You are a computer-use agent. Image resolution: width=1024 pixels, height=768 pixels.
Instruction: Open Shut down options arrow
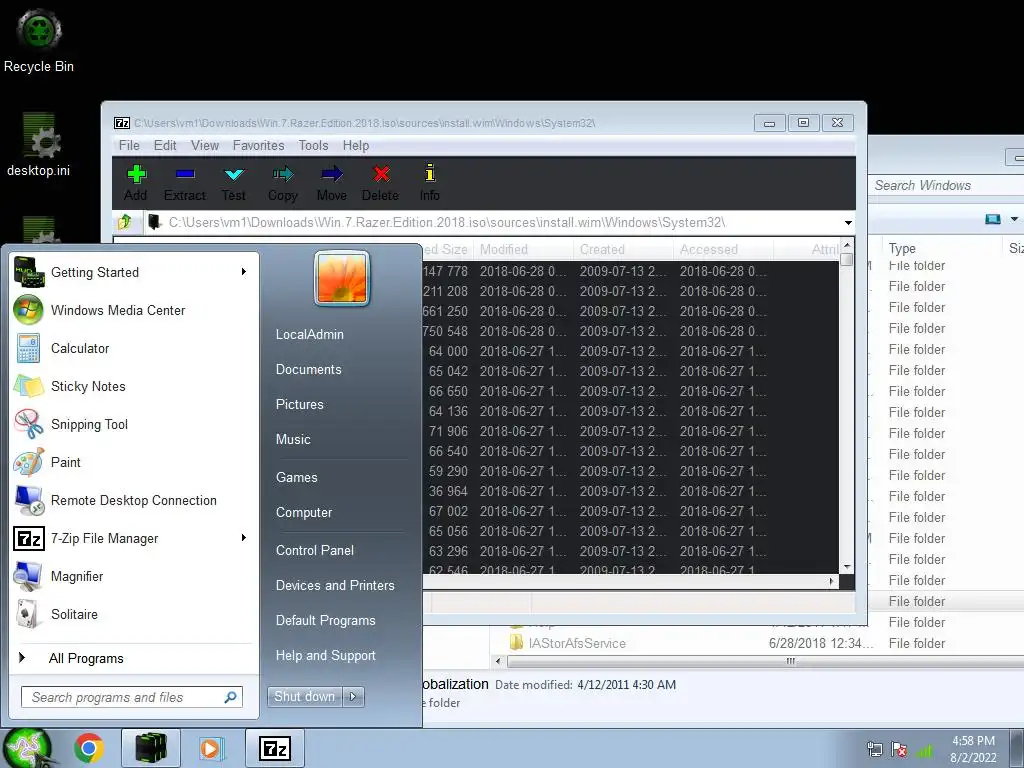point(353,697)
